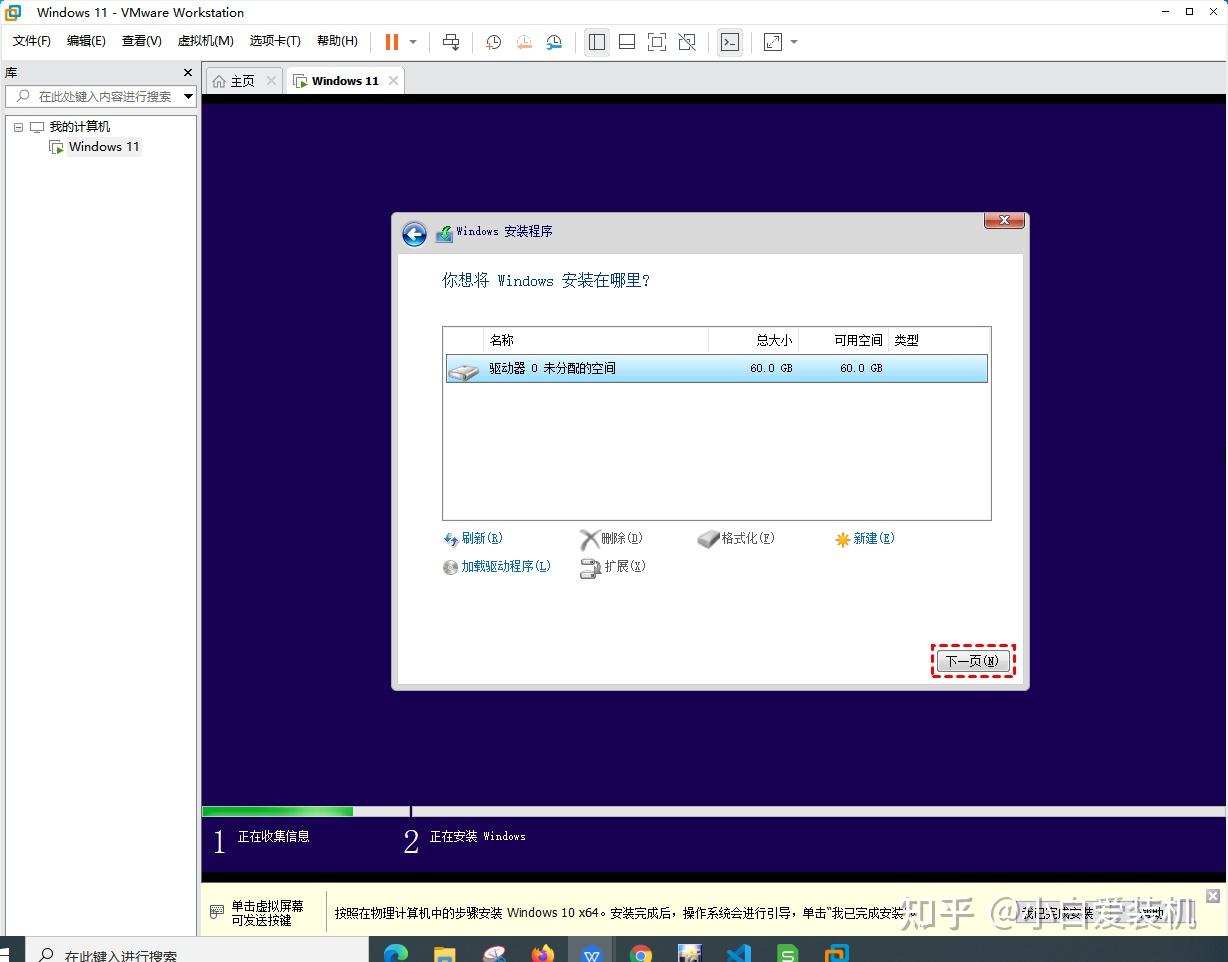Screen dimensions: 1228x962
Task: Show the thumbnail bar
Action: point(627,42)
